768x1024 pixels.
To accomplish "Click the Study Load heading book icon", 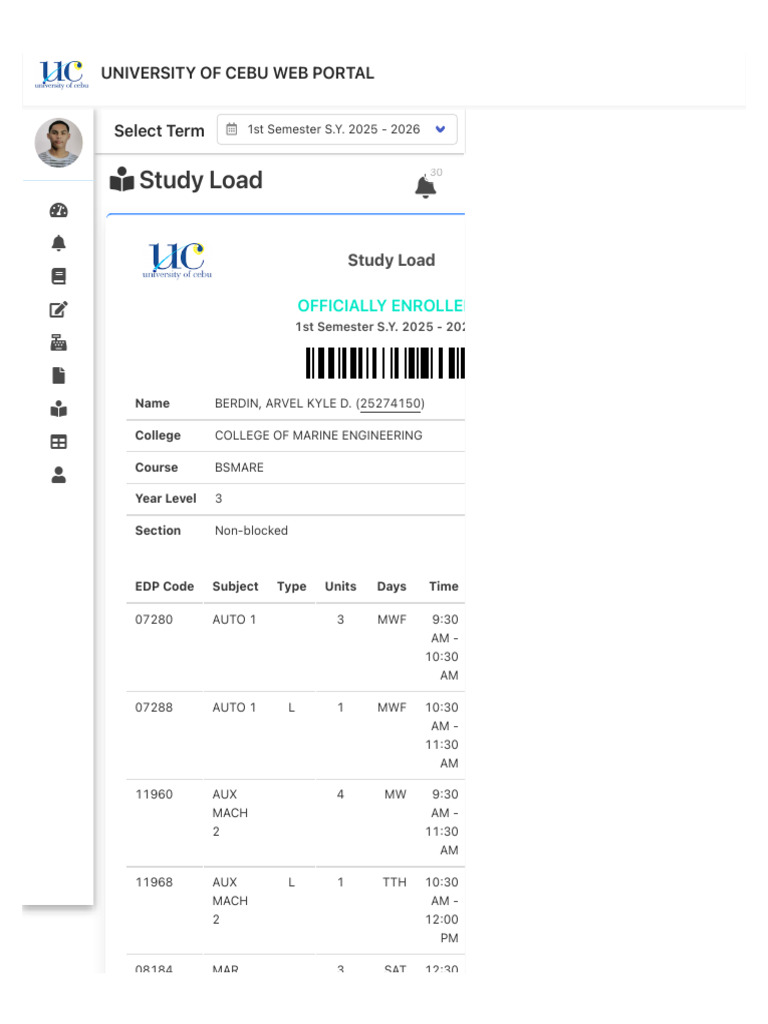I will pyautogui.click(x=121, y=180).
